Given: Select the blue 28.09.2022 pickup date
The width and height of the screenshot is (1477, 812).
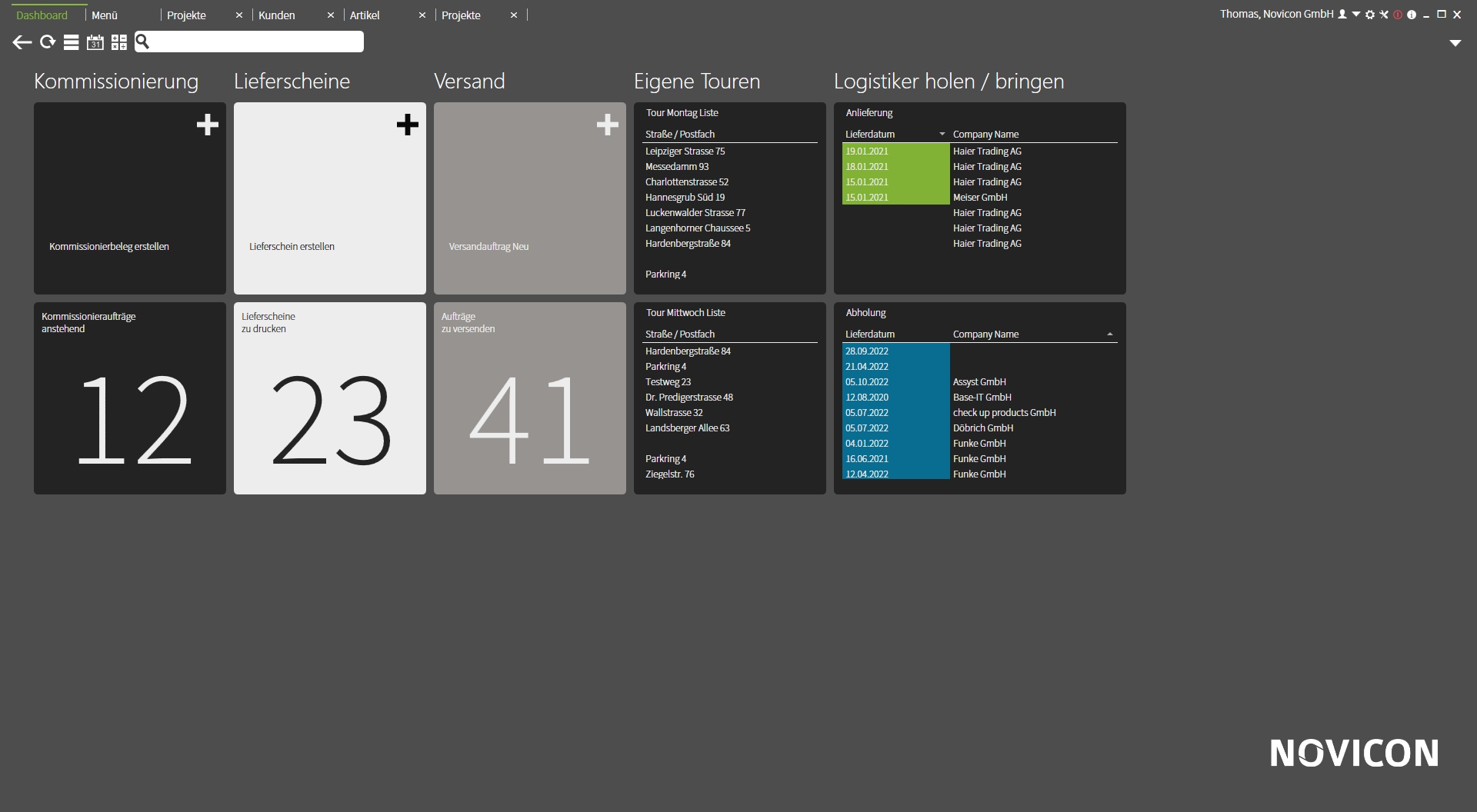Looking at the screenshot, I should (896, 351).
